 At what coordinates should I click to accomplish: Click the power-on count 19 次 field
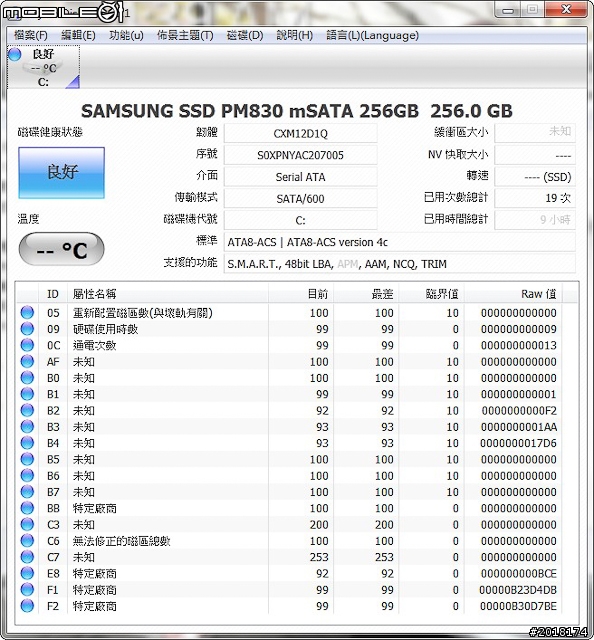tap(535, 198)
